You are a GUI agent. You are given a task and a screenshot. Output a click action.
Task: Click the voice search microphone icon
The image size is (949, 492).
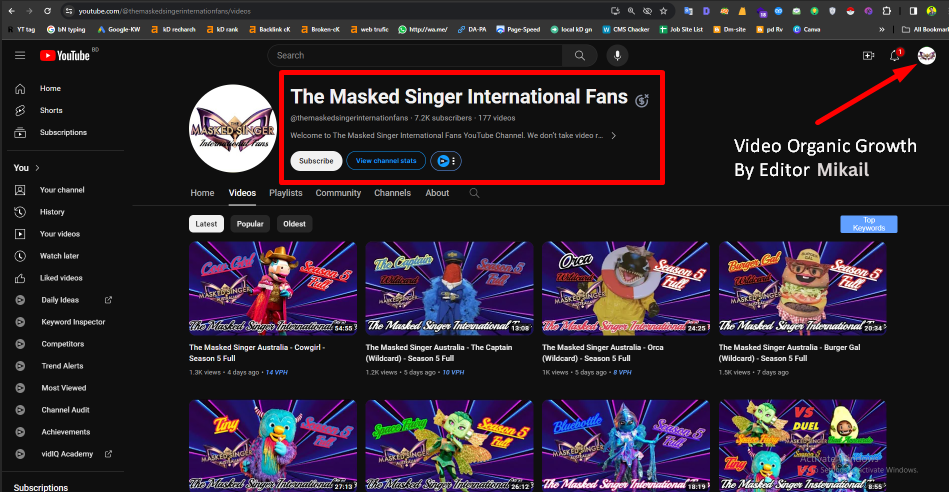617,56
